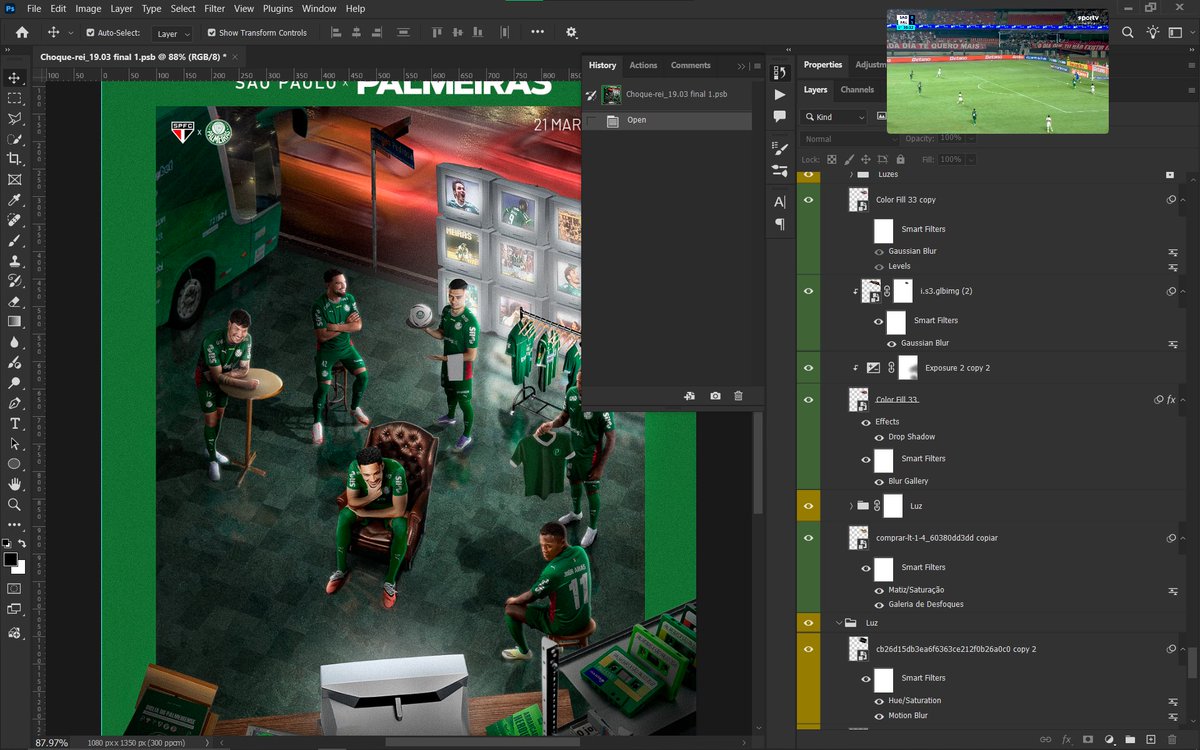This screenshot has width=1200, height=750.
Task: Toggle visibility of Motion Blur filter
Action: (x=879, y=715)
